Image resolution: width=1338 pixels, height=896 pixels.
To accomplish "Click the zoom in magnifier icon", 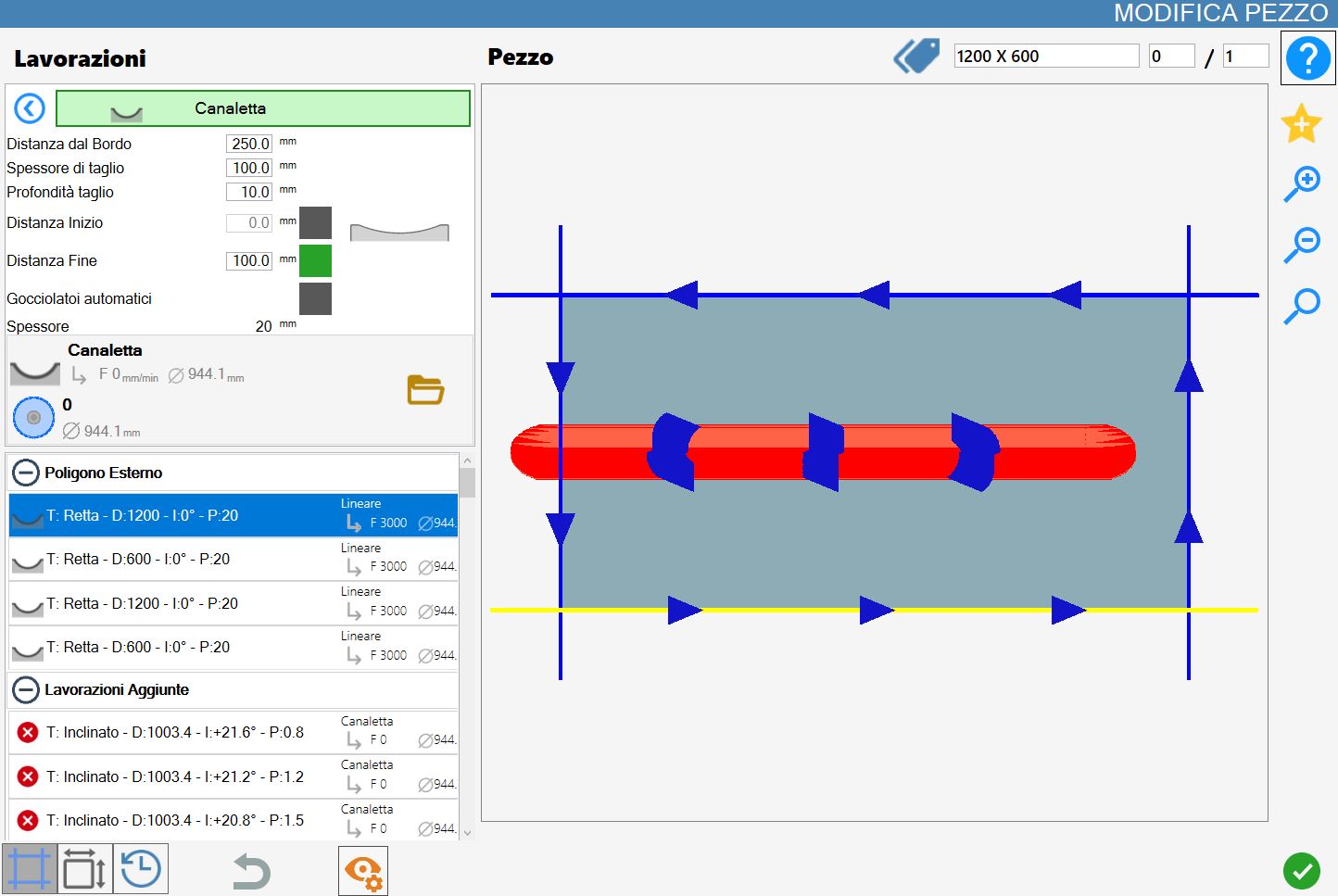I will 1302,184.
